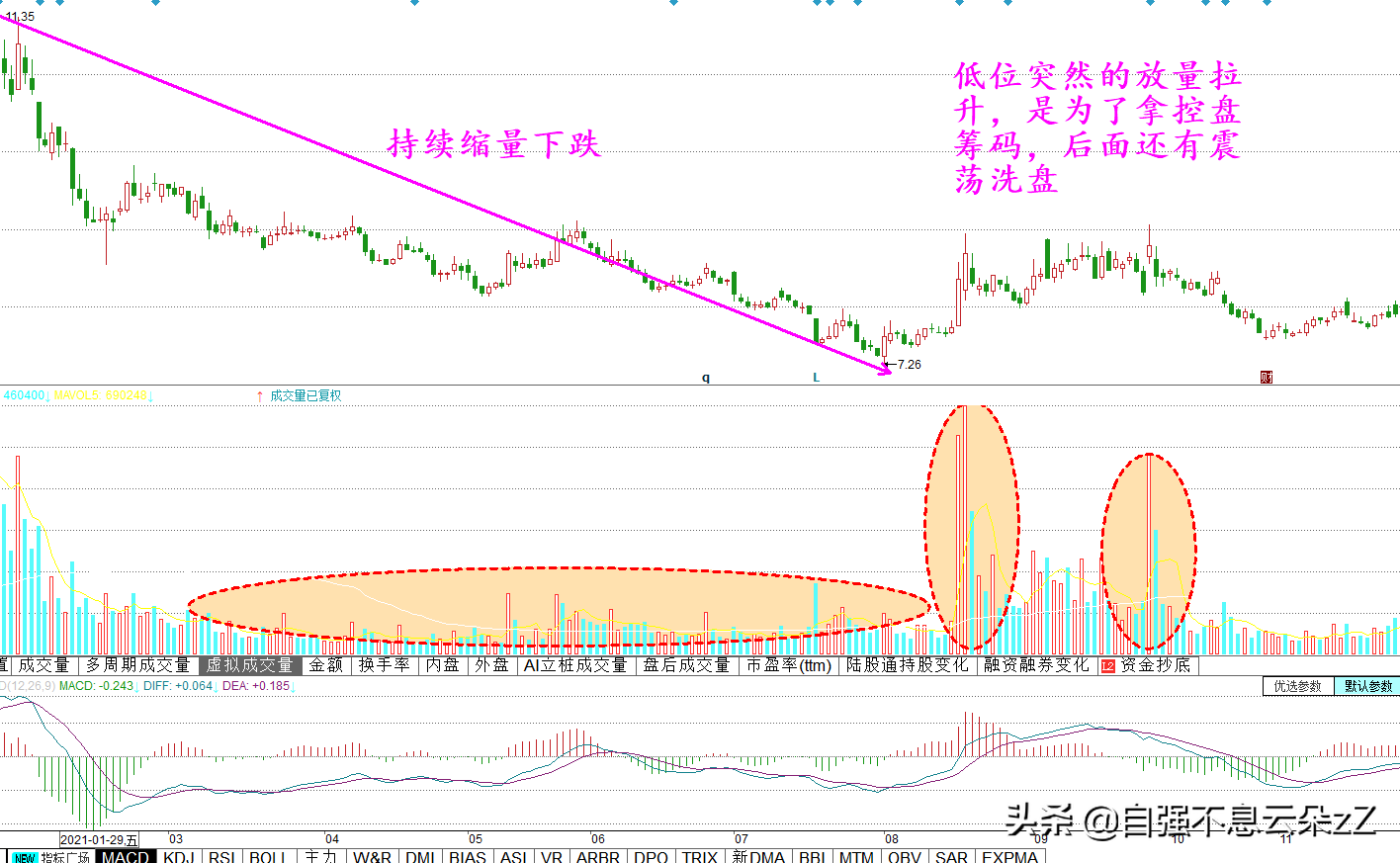This screenshot has width=1400, height=863.
Task: View the 融资融券变化 tab
Action: coord(1036,665)
